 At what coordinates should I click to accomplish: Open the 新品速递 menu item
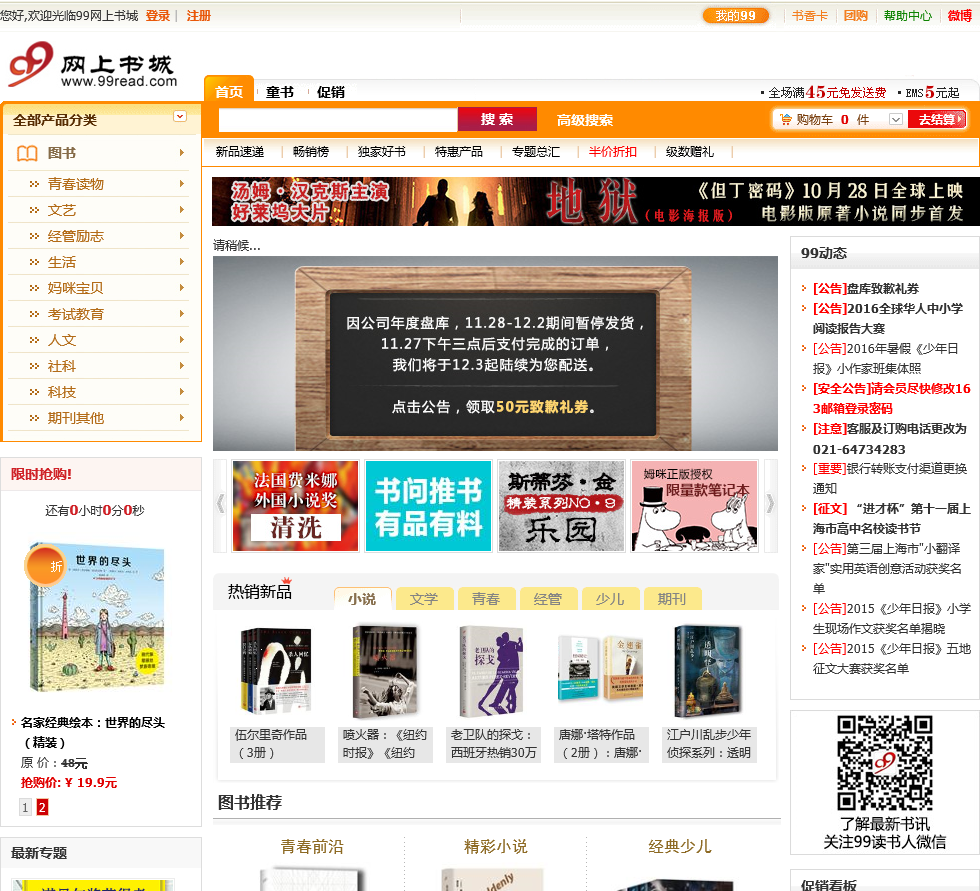240,151
